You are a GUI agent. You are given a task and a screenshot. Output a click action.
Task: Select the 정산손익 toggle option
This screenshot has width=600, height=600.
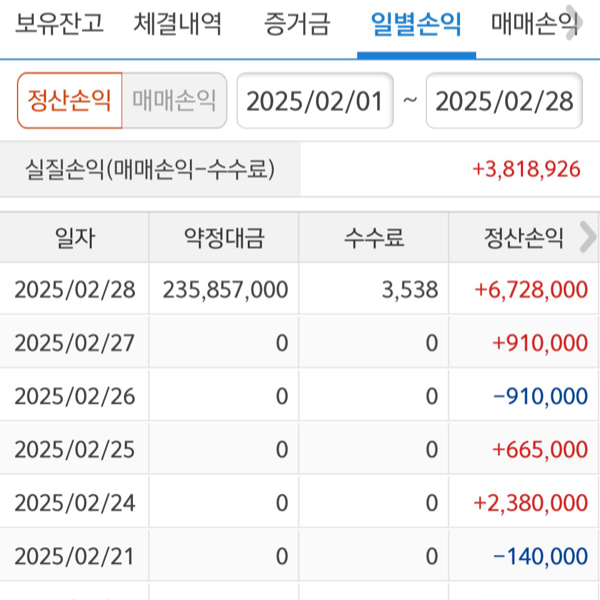(69, 100)
